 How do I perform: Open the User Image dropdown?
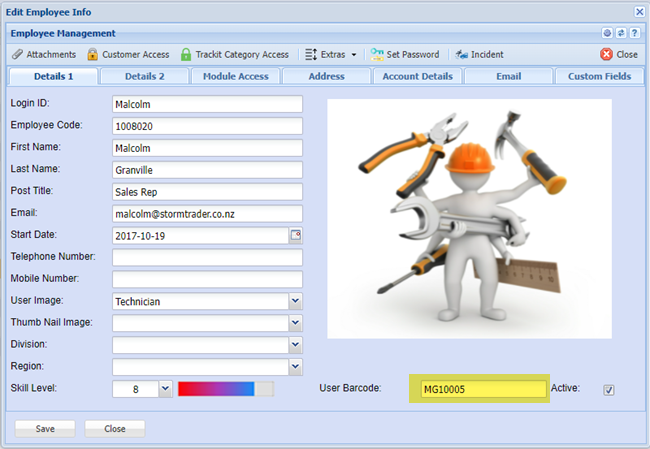[295, 301]
